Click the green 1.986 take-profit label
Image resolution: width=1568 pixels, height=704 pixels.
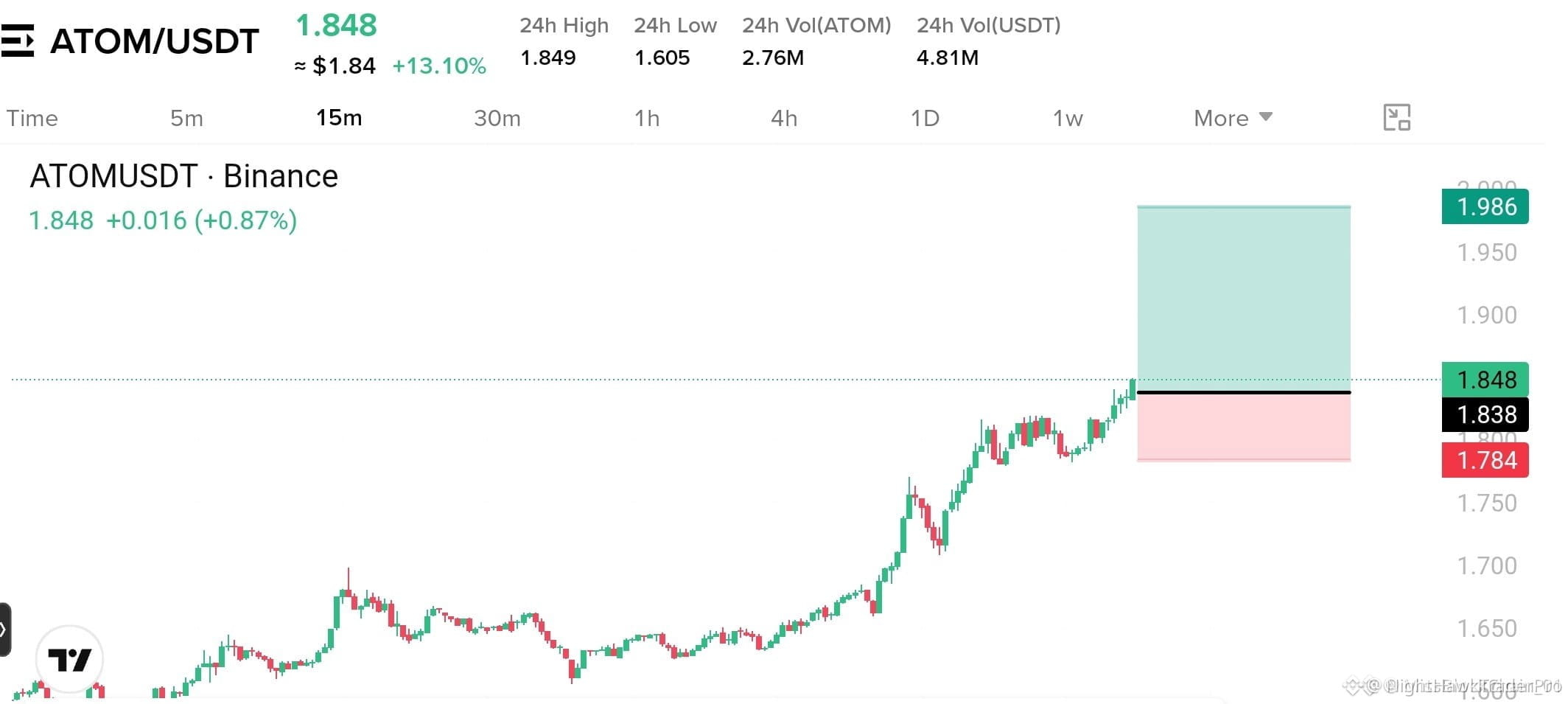coord(1485,206)
